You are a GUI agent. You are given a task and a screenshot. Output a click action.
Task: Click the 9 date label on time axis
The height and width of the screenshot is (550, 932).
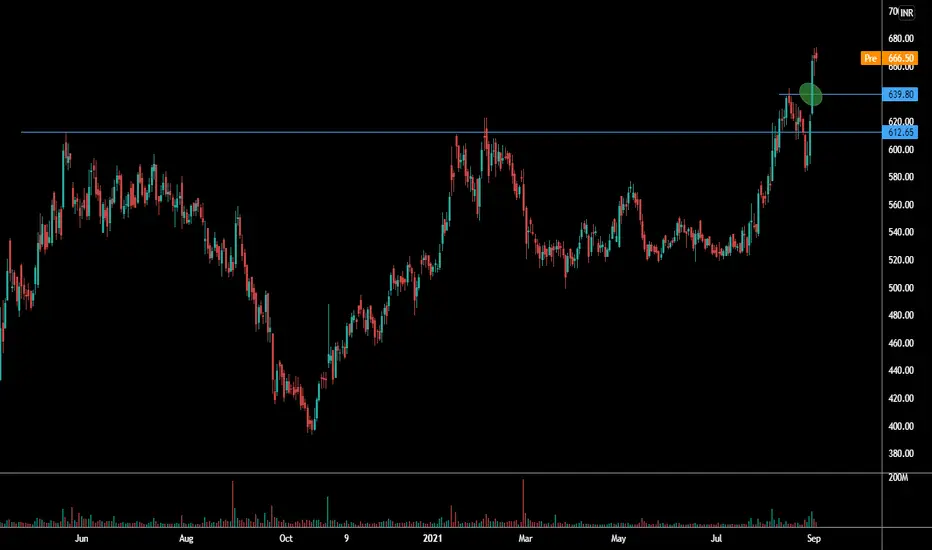[347, 539]
